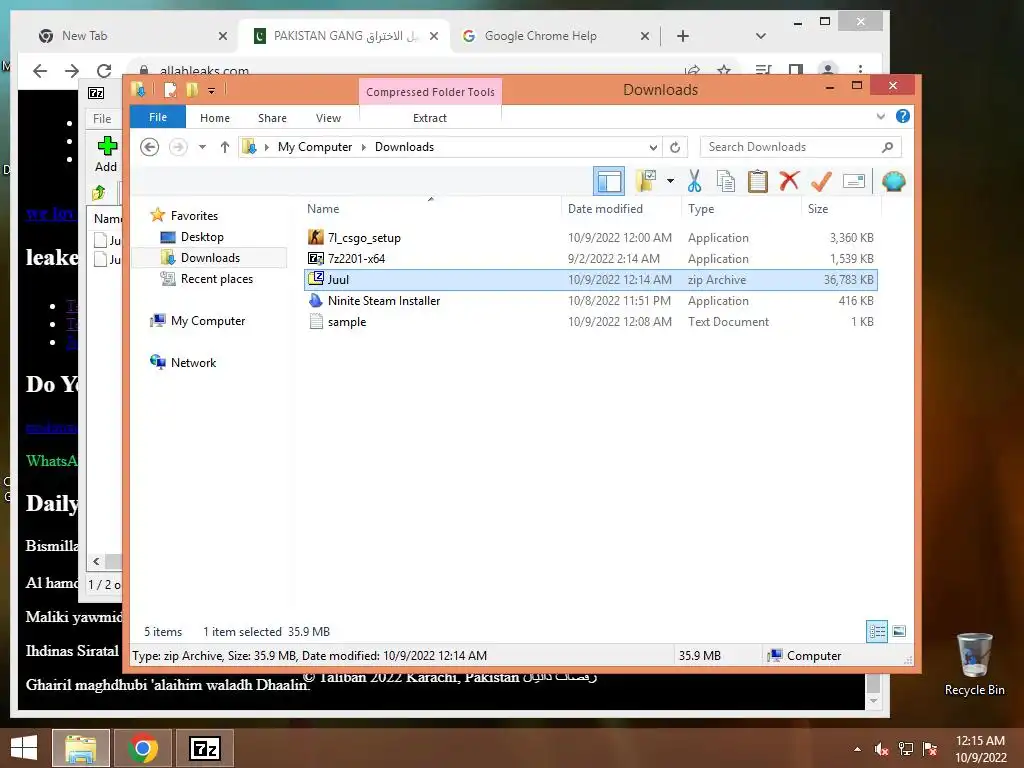Go up one folder level
The image size is (1024, 768).
coord(225,147)
